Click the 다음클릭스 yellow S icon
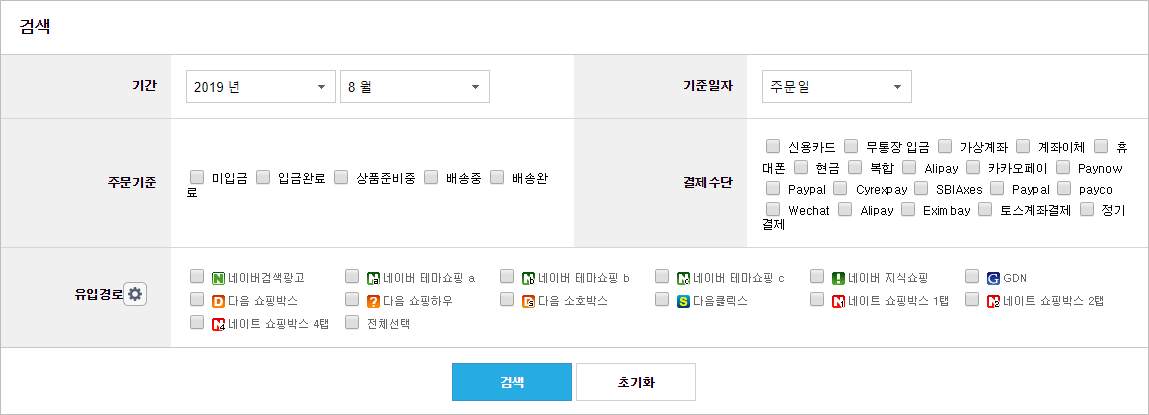1149x415 pixels. pos(683,301)
